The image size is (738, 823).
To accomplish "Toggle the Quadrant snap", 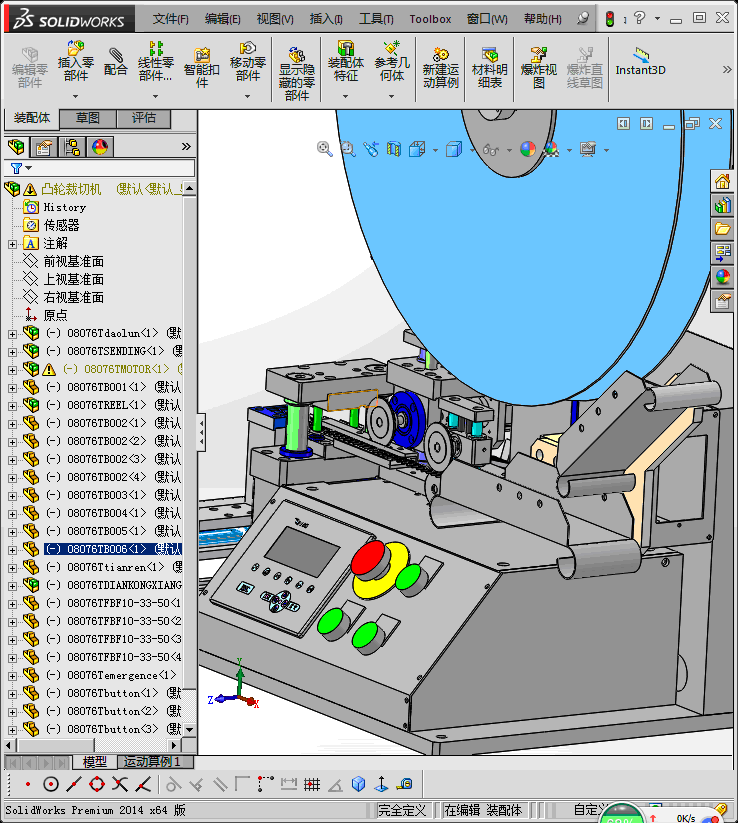I will click(97, 784).
